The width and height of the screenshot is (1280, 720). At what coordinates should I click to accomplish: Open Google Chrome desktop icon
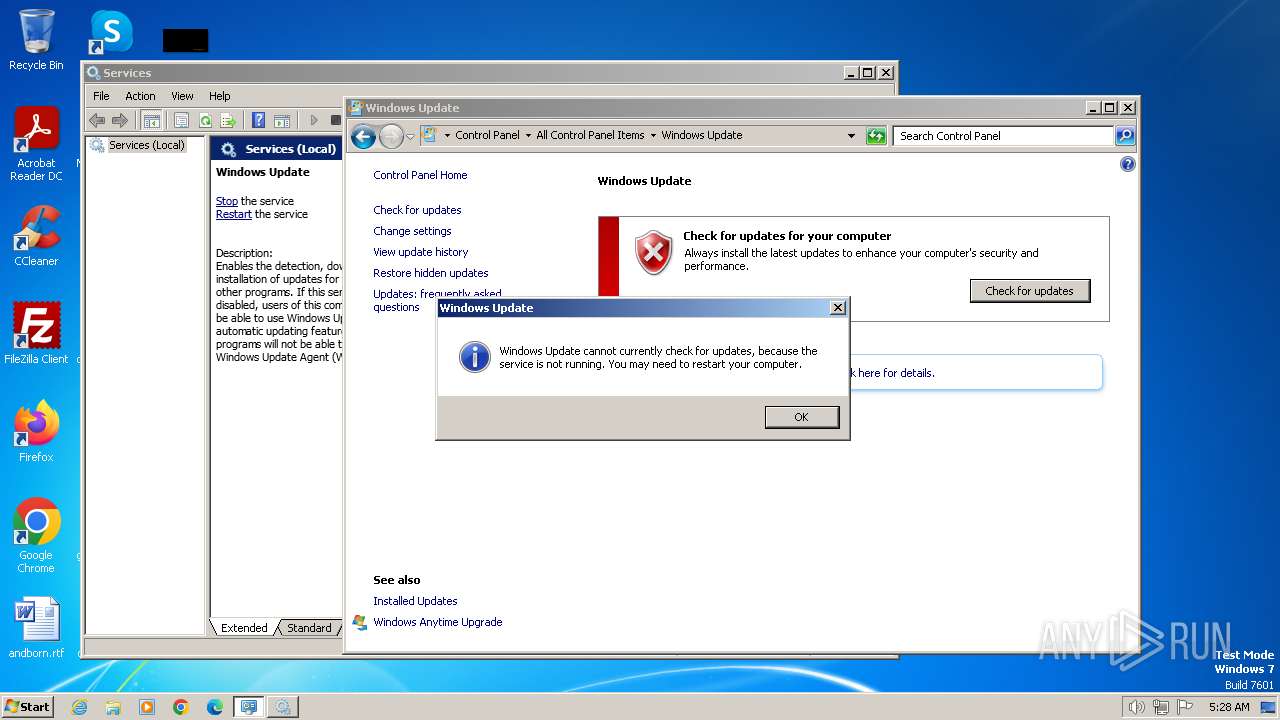click(x=36, y=535)
